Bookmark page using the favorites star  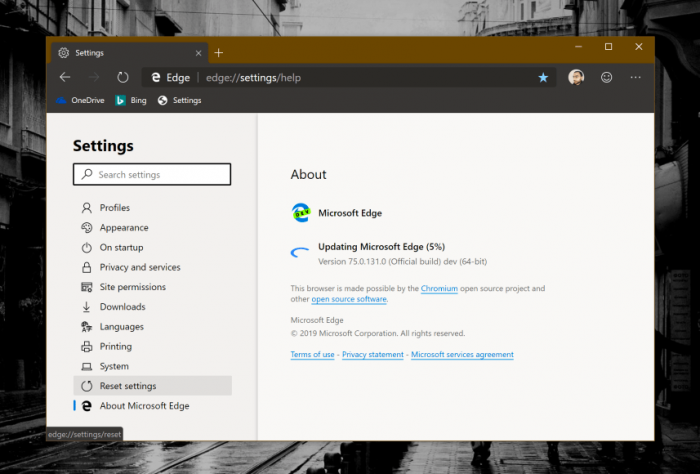(543, 77)
